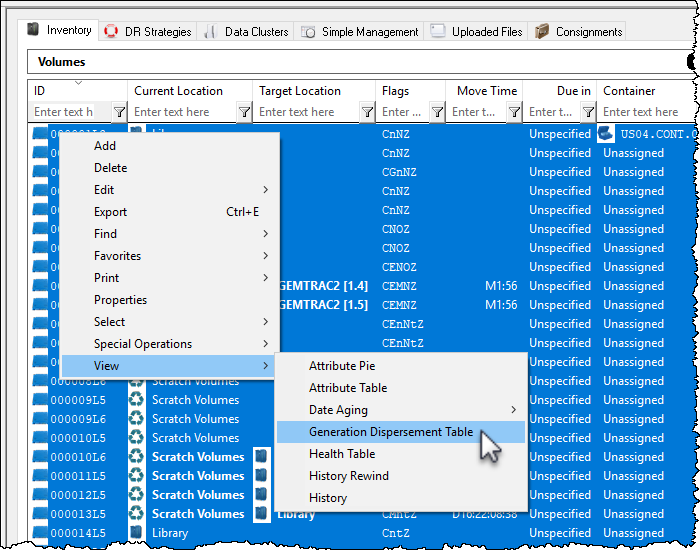Screen dimensions: 700x550
Task: Open the Data Clusters tab
Action: point(245,32)
